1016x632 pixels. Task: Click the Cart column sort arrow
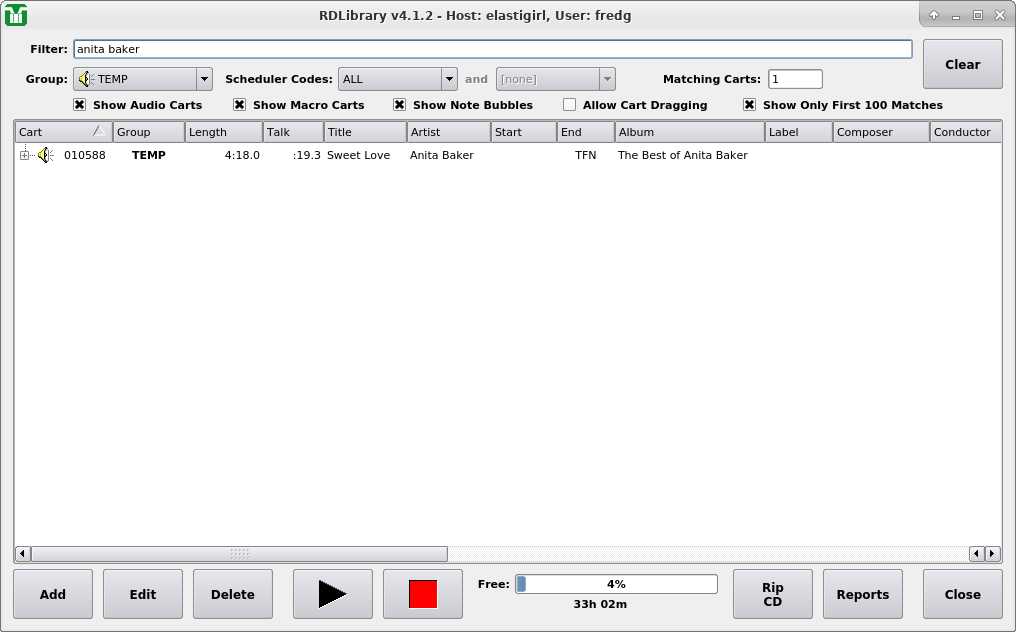pos(99,131)
